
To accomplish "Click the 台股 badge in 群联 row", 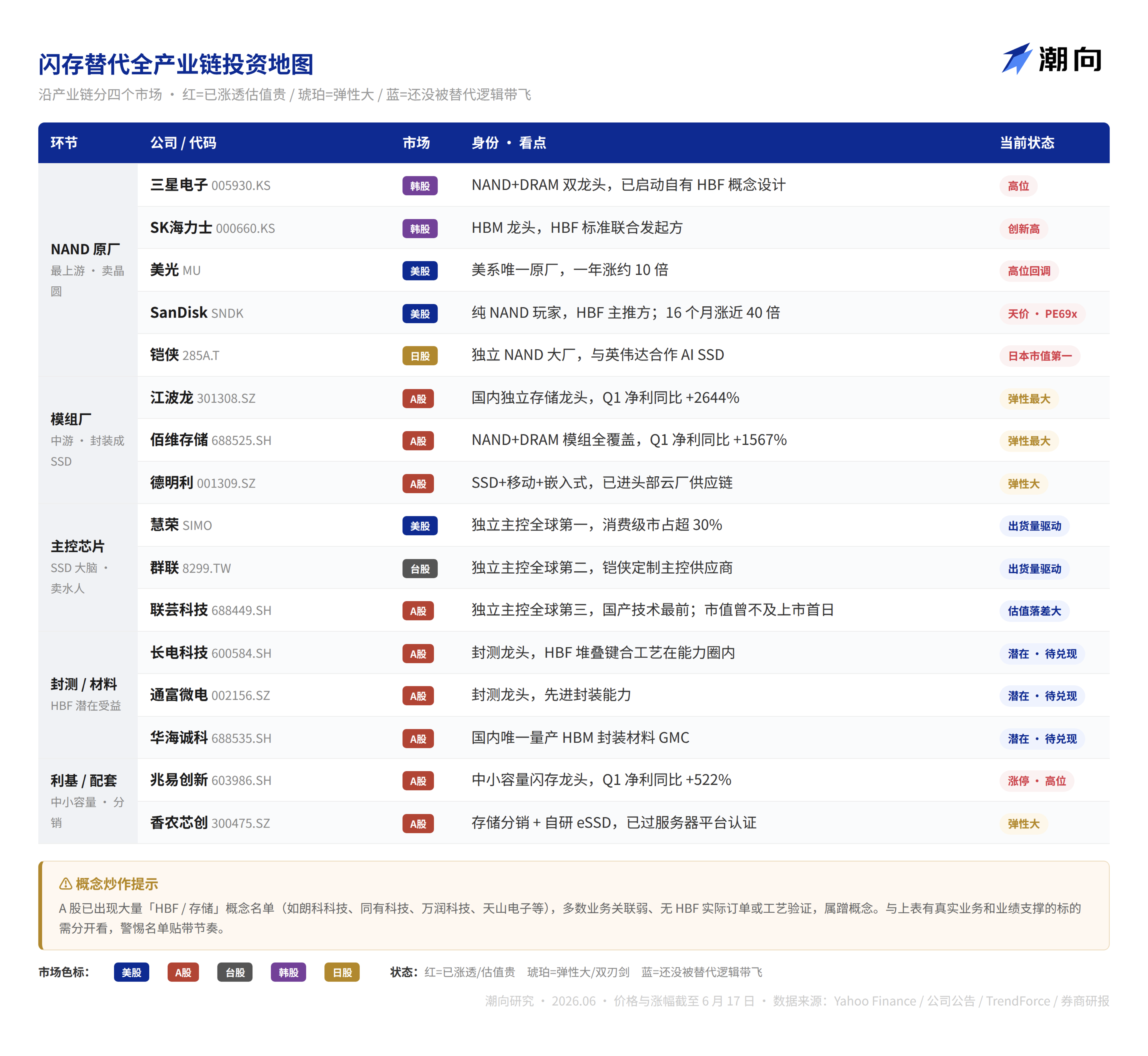I will [x=420, y=568].
